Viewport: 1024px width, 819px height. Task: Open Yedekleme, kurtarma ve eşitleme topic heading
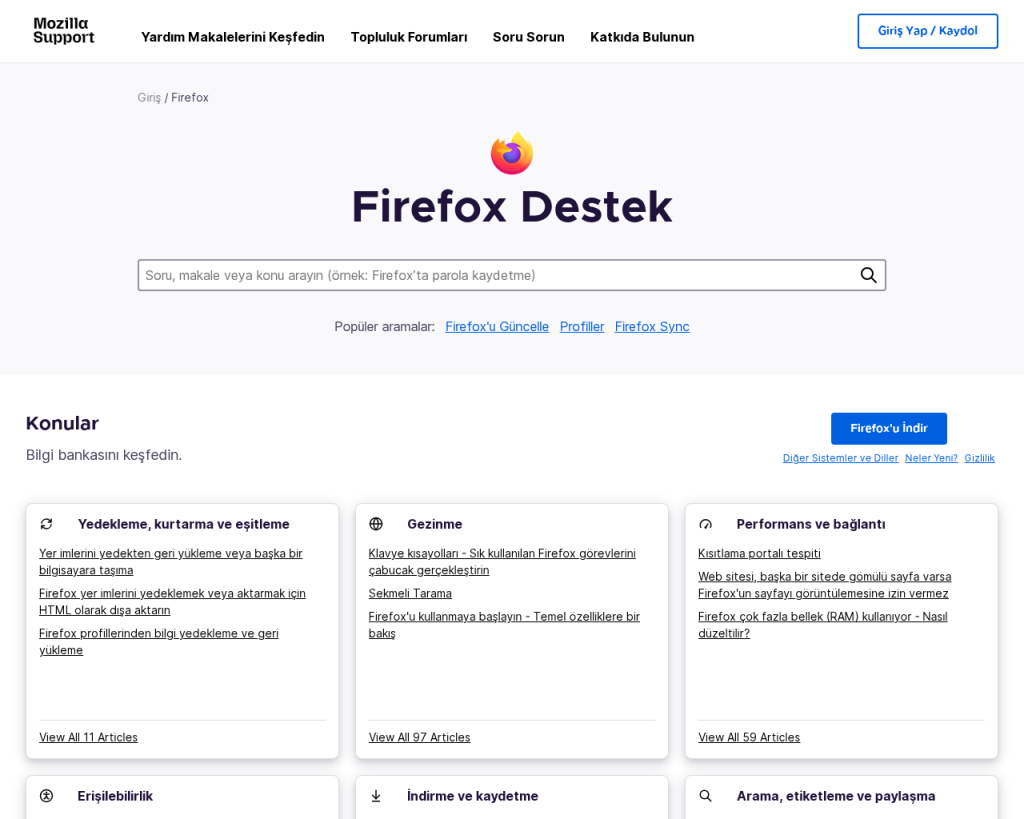[x=184, y=524]
